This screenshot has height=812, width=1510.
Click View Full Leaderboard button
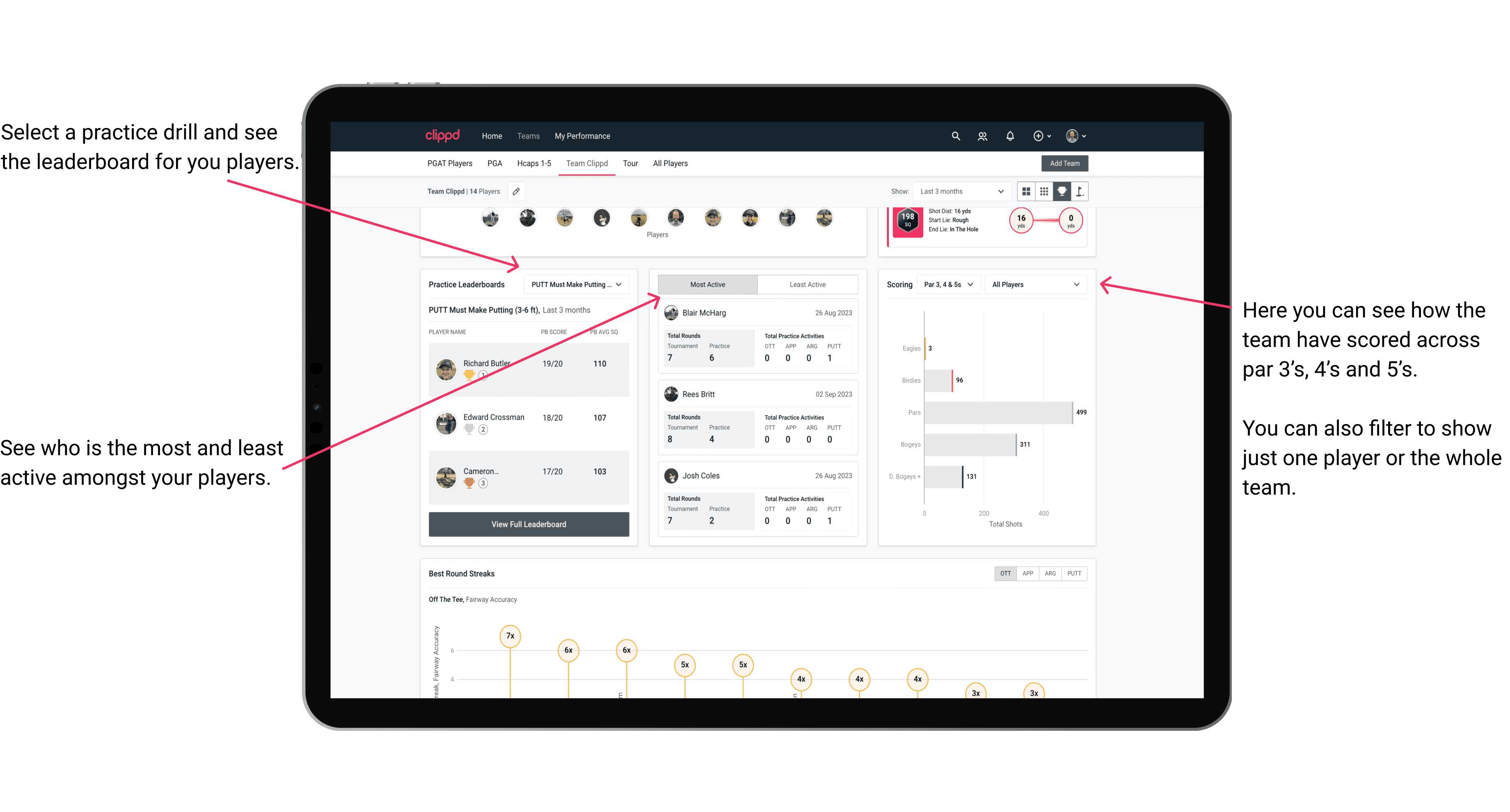pos(528,524)
